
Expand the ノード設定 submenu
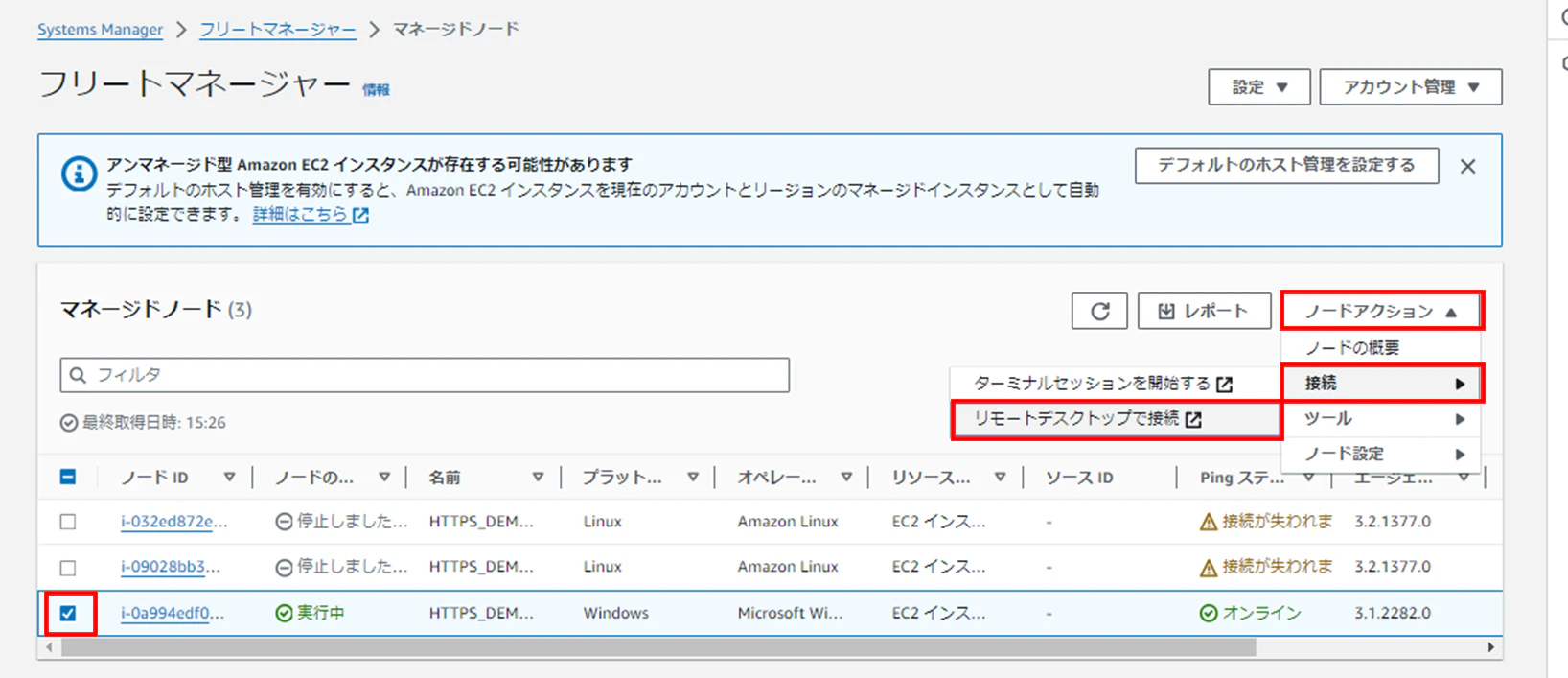1381,454
